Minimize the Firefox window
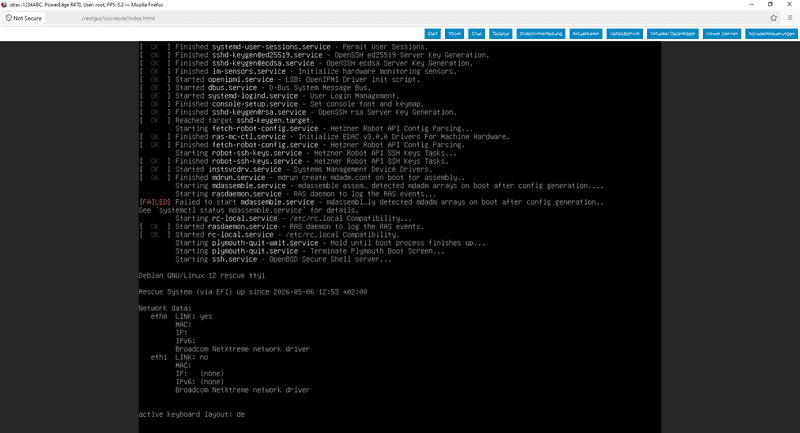The height and width of the screenshot is (433, 800). coord(752,4)
